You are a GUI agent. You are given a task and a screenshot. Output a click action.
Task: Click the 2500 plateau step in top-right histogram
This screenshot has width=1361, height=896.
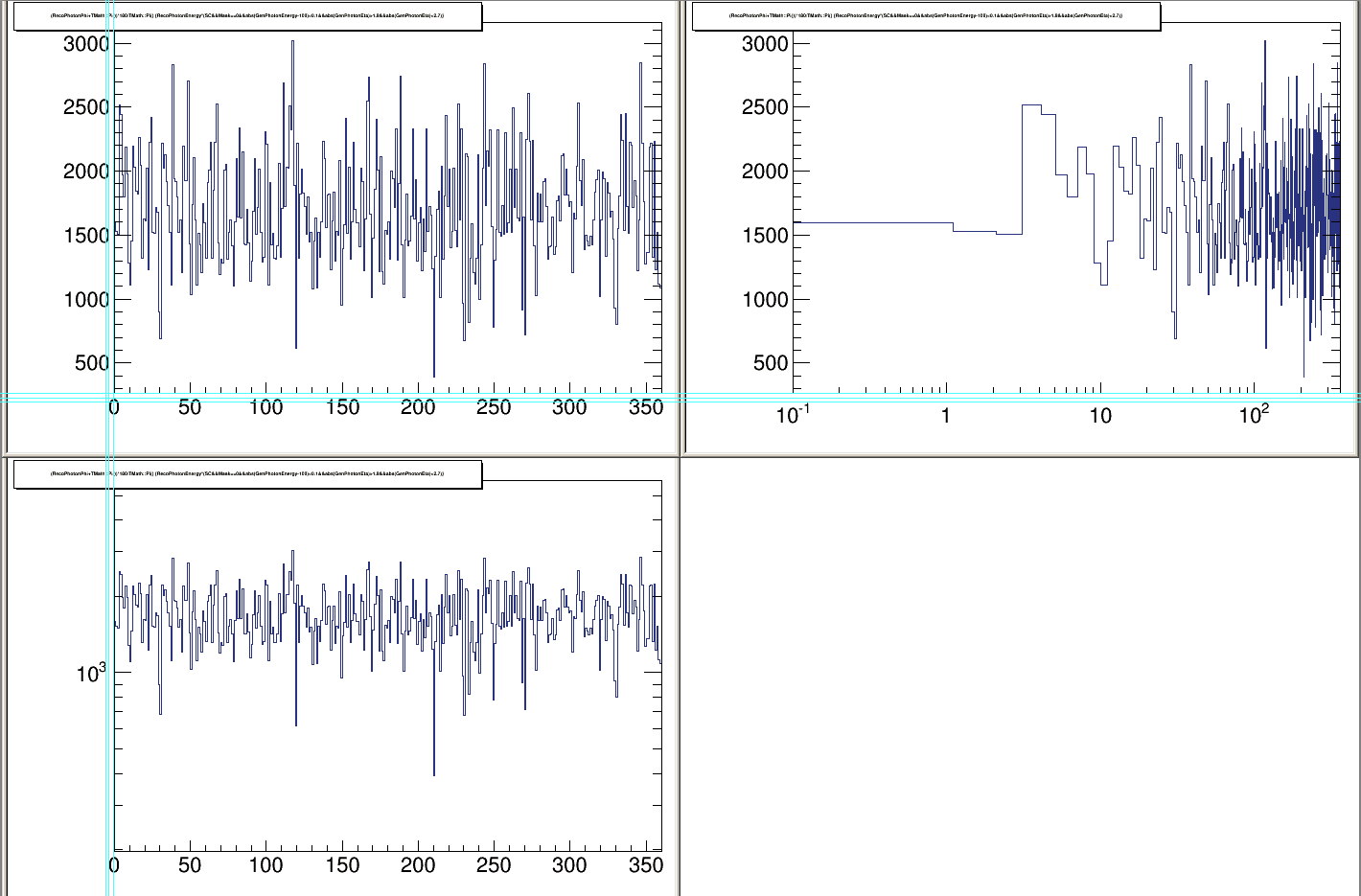[x=1031, y=105]
